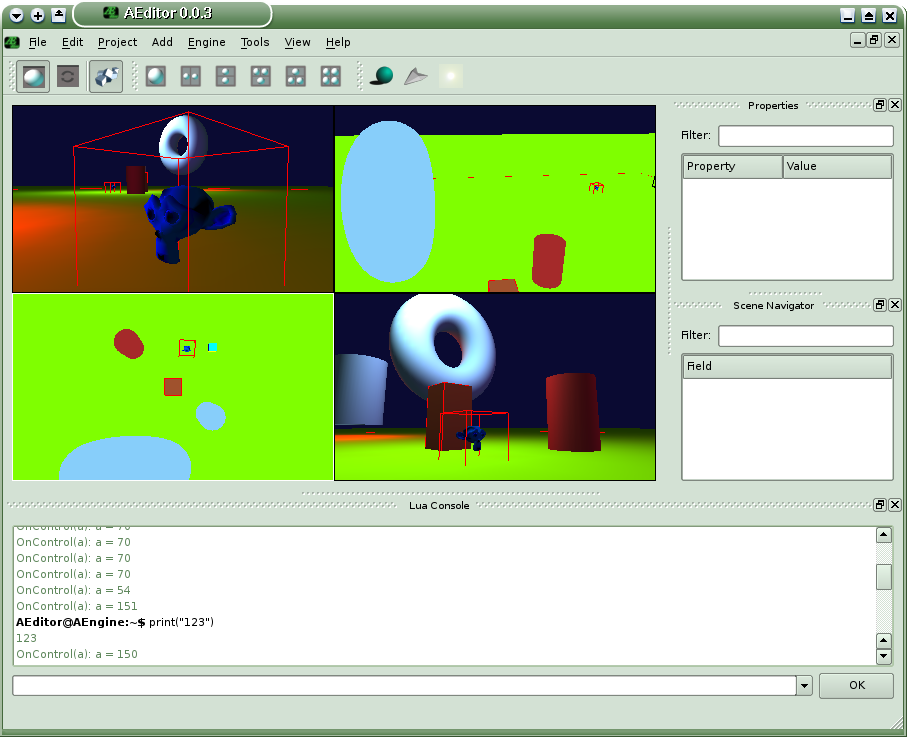Viewport: 907px width, 737px height.
Task: Select the two side-by-side viewports layout
Action: 190,76
